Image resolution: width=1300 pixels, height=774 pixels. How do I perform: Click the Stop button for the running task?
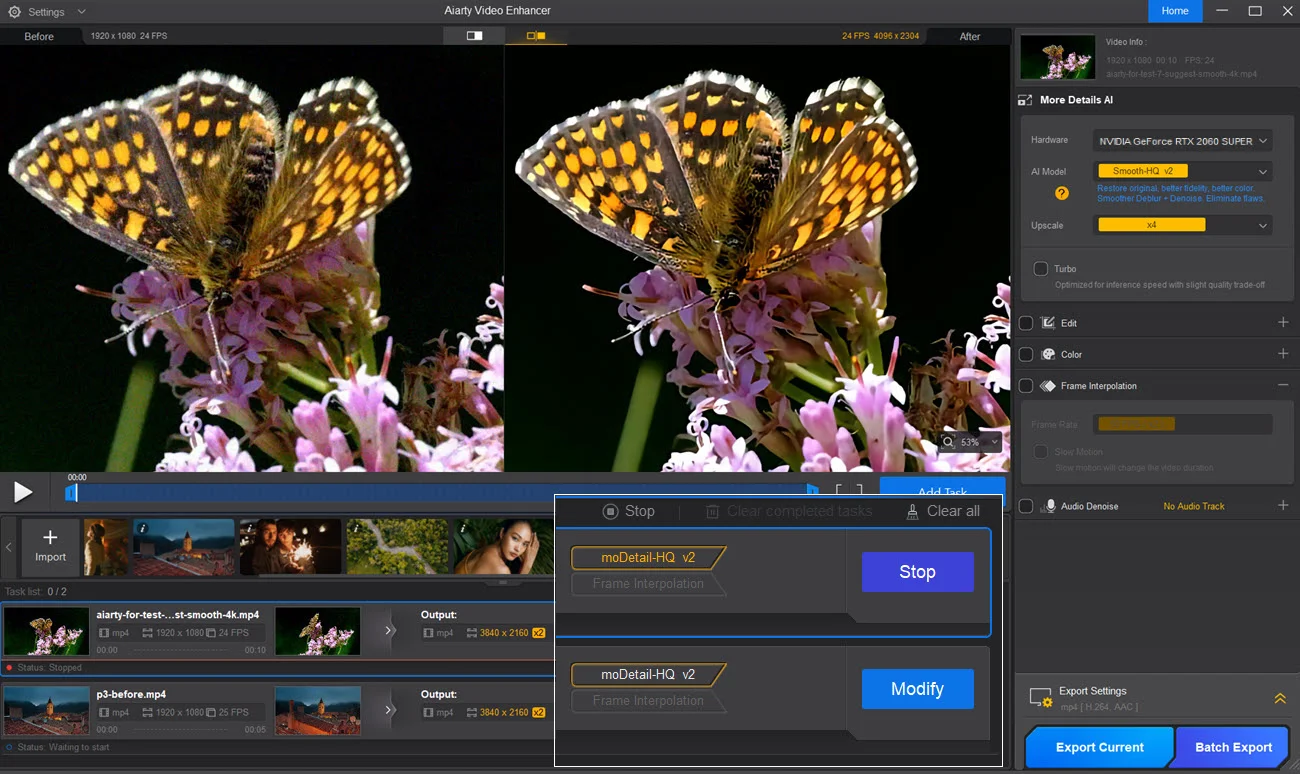(917, 571)
